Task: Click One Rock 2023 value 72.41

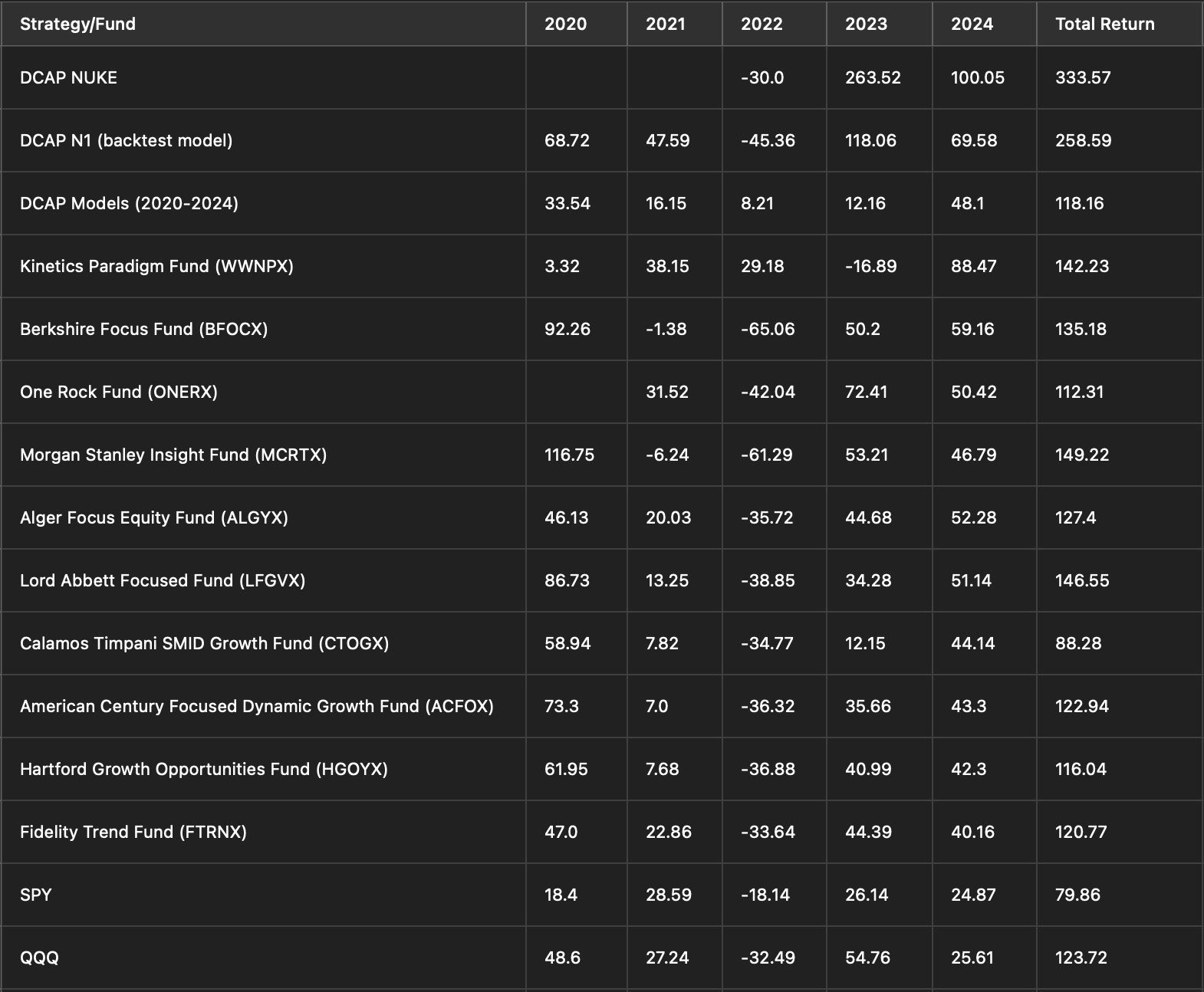Action: click(x=866, y=392)
